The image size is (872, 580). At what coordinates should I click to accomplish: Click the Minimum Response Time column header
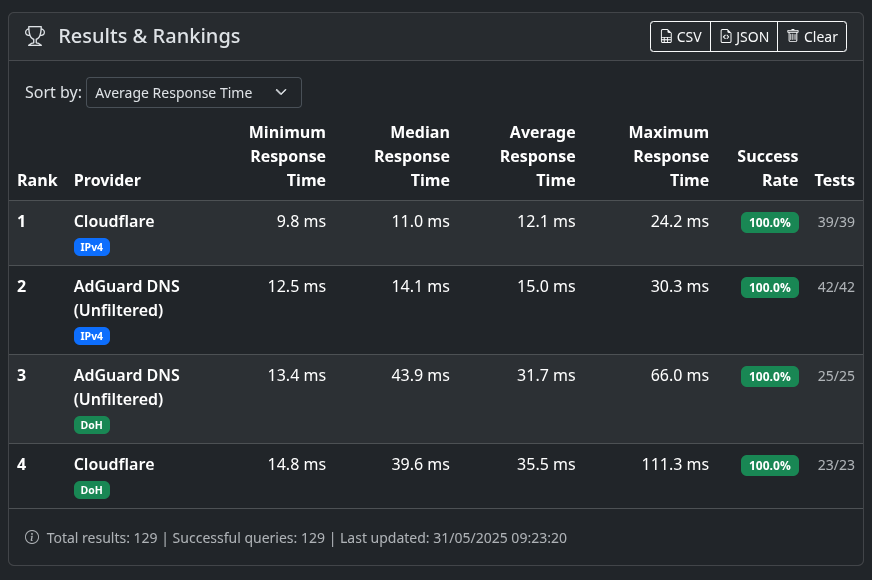[x=287, y=156]
